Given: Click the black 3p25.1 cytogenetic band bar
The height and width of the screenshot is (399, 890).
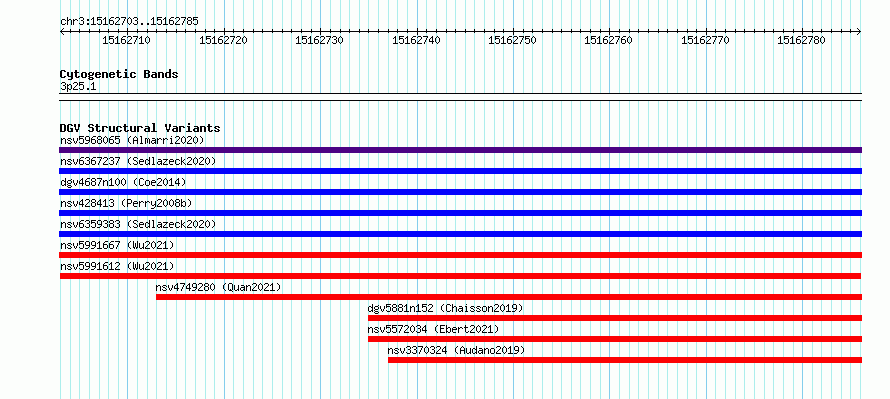Looking at the screenshot, I should click(460, 97).
